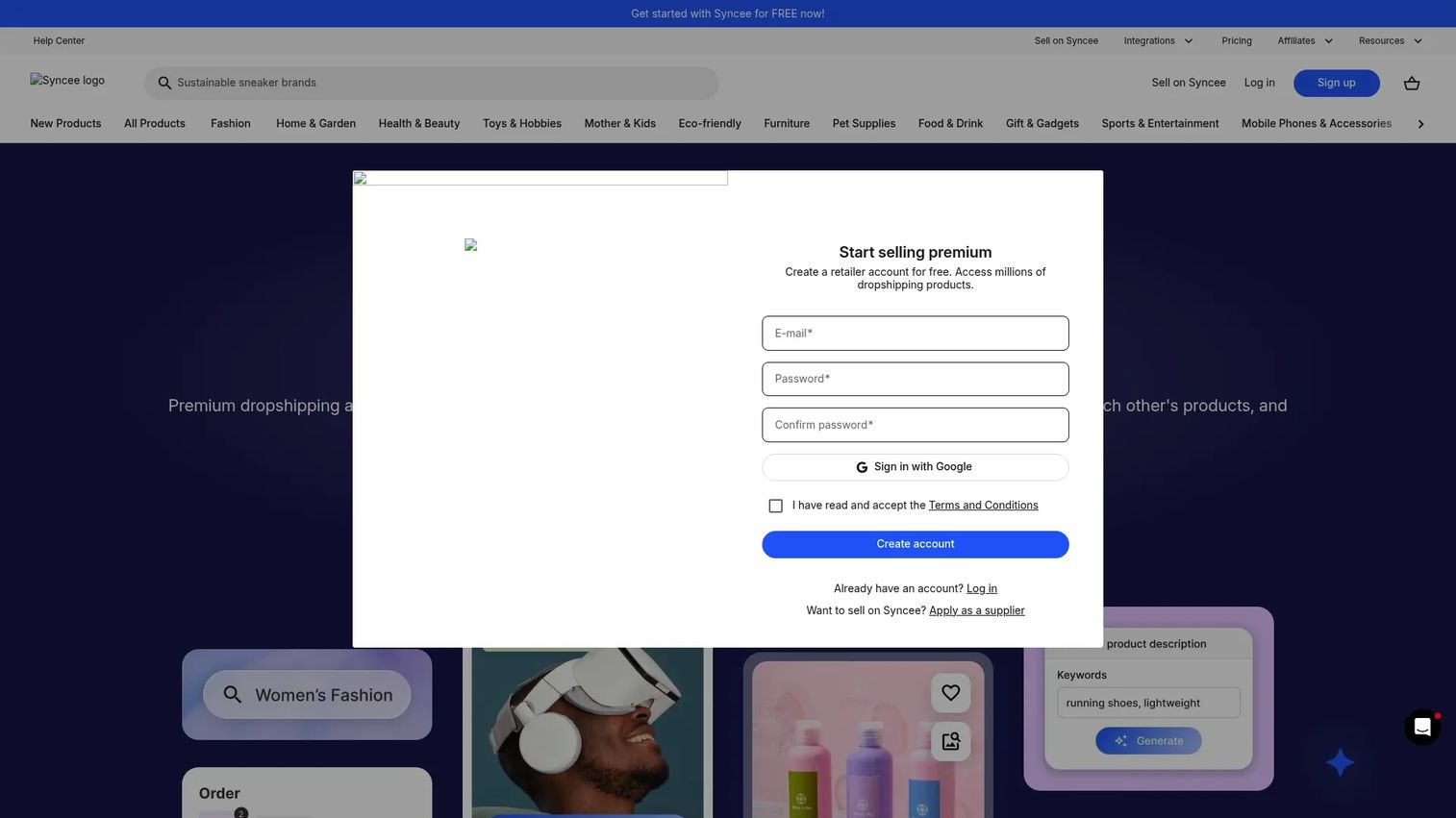Select Eco-friendly category

(710, 123)
